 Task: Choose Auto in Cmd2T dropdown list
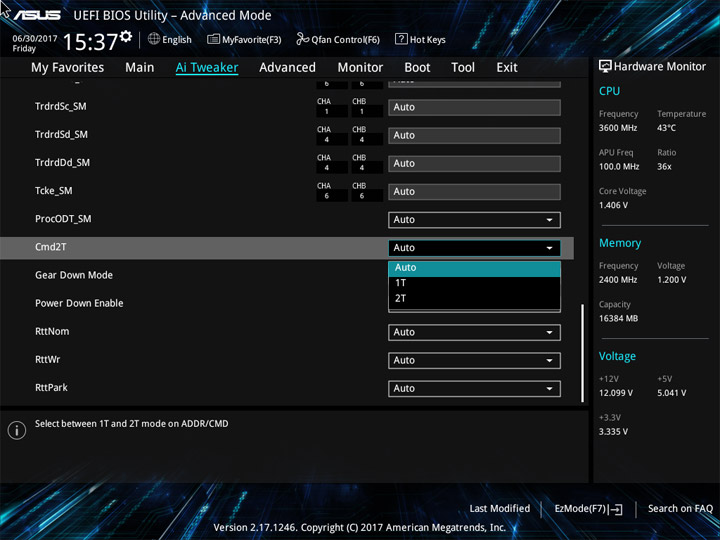474,268
